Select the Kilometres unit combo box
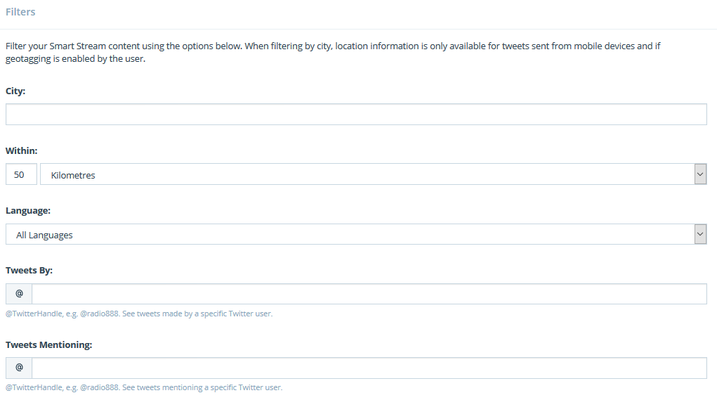Screen dimensions: 717x400 (373, 174)
